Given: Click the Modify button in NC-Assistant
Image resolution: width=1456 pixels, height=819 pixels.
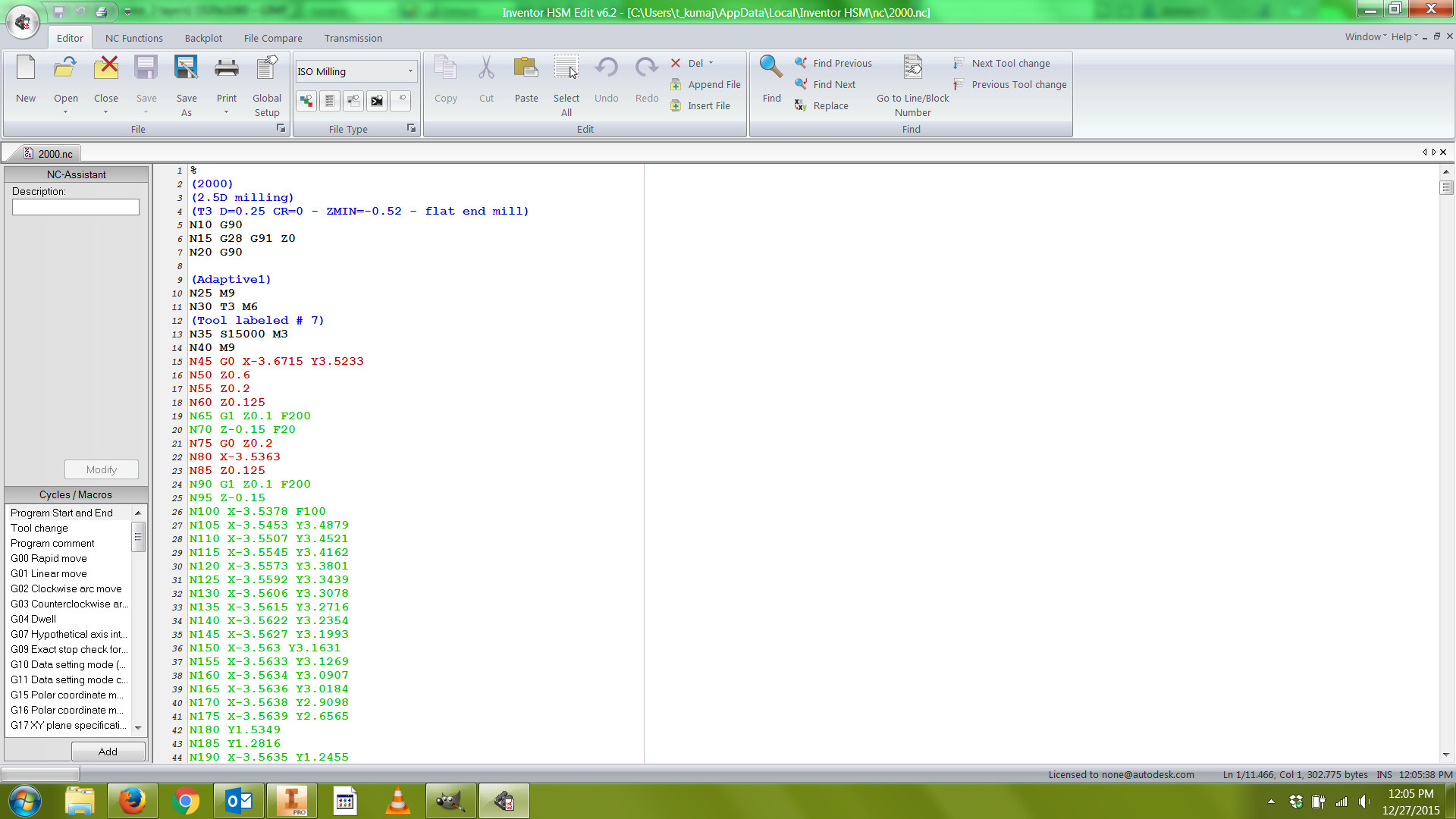Looking at the screenshot, I should [x=100, y=469].
